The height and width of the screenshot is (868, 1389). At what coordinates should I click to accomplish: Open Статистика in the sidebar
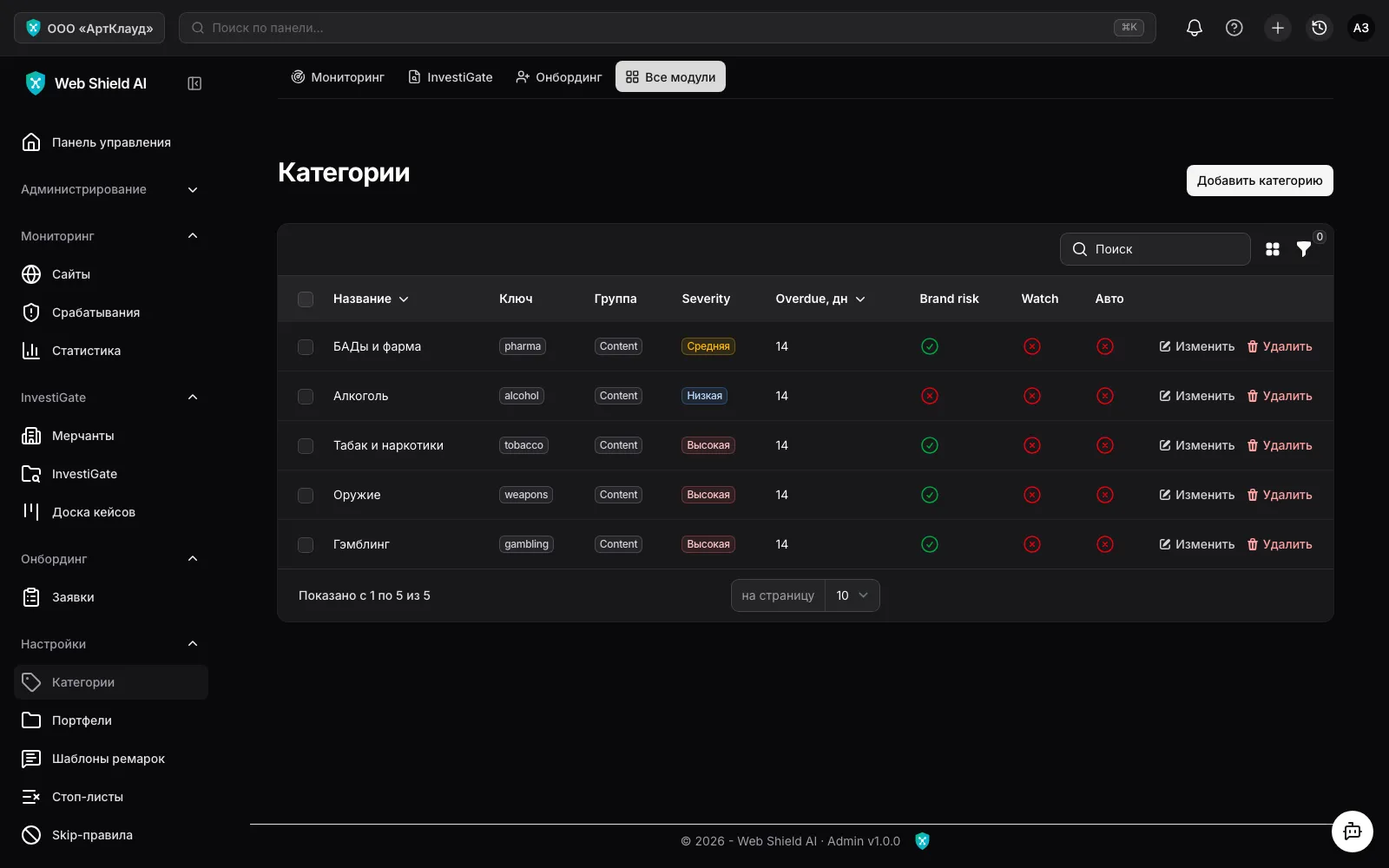point(111,351)
